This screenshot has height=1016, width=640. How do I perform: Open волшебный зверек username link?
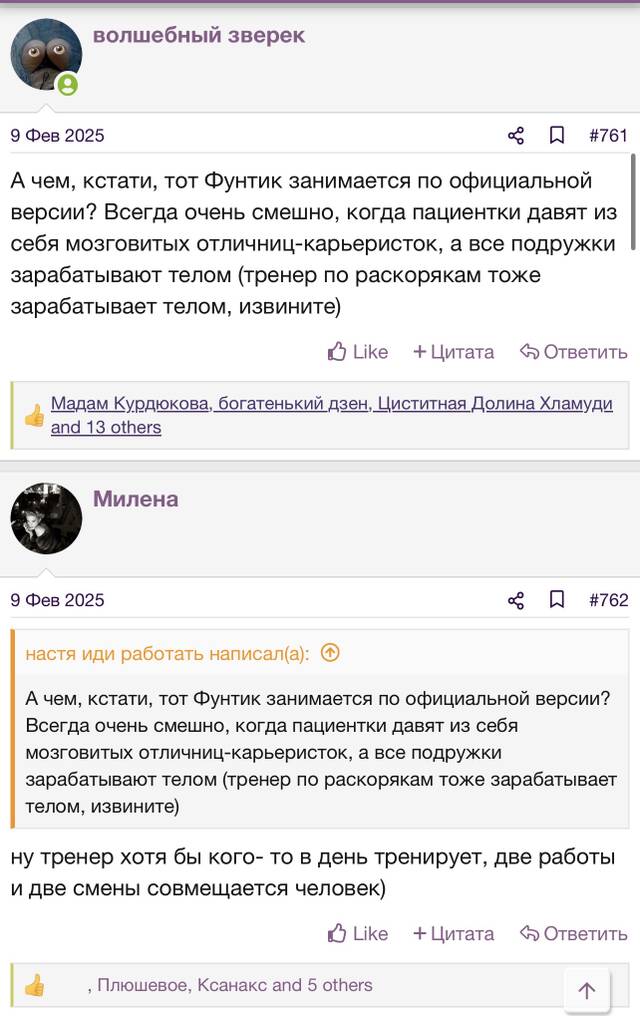(199, 35)
